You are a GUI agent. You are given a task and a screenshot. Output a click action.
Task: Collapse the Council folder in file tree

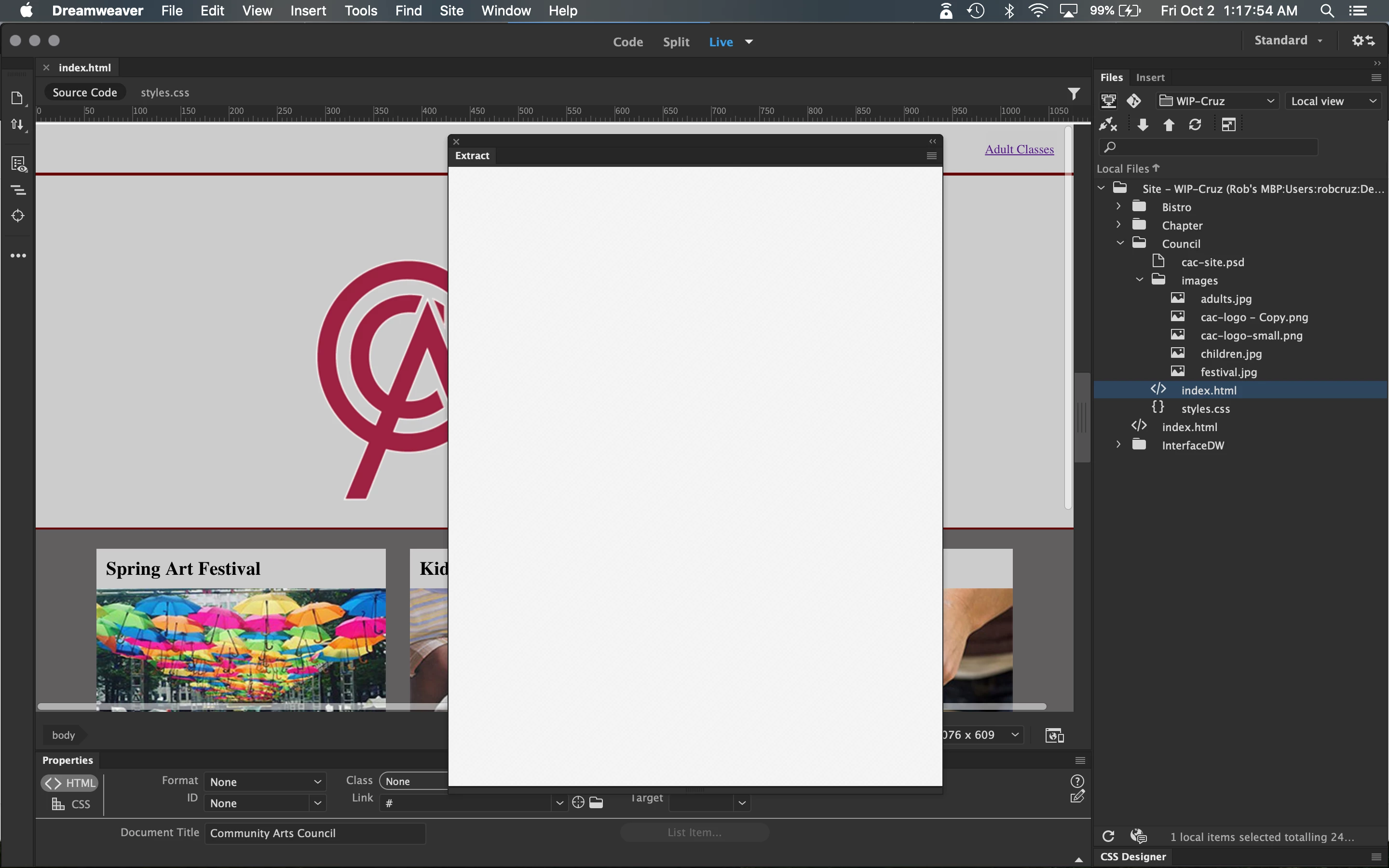tap(1120, 244)
